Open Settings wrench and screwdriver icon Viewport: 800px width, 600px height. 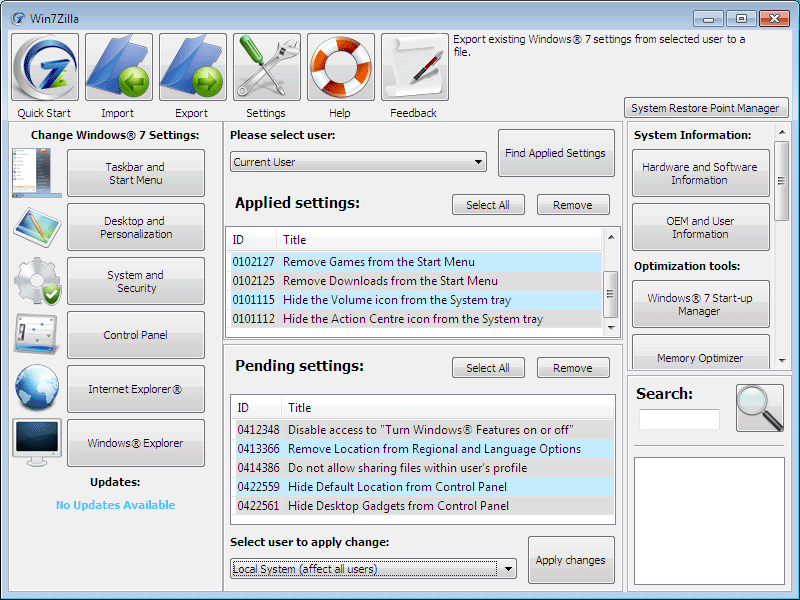pos(267,67)
